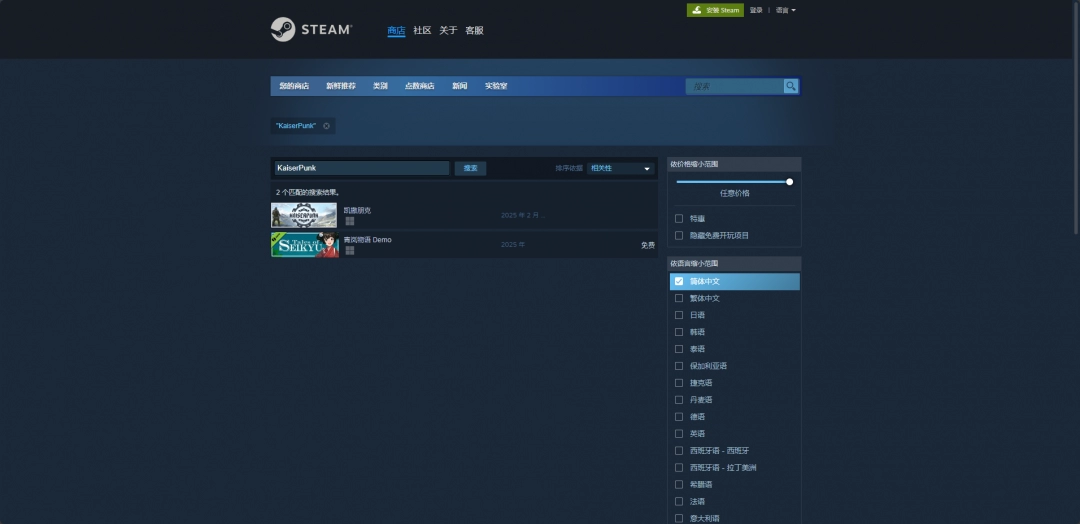Click the KaiserPunk search term input field
Image resolution: width=1080 pixels, height=524 pixels.
pyautogui.click(x=362, y=168)
